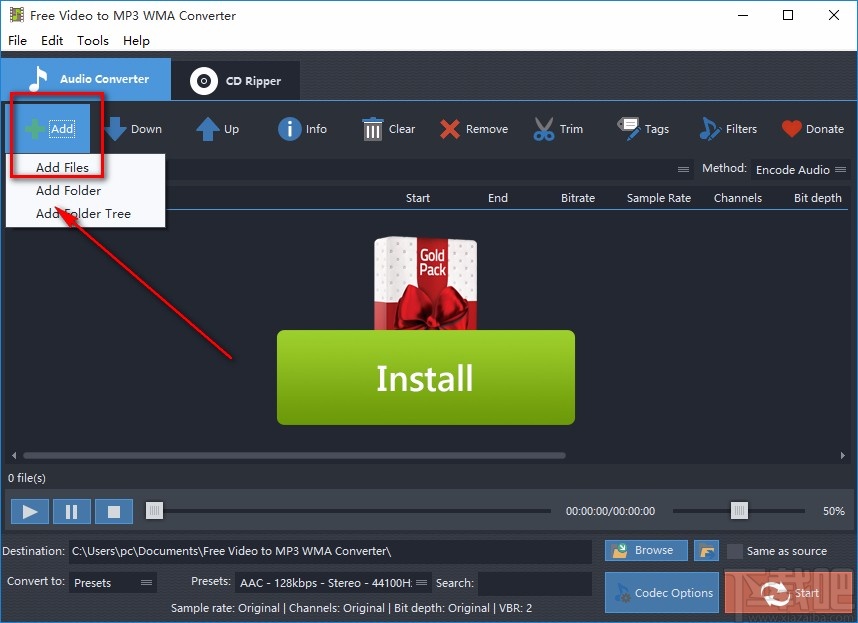Open the Edit menu
The width and height of the screenshot is (858, 623).
[x=52, y=40]
